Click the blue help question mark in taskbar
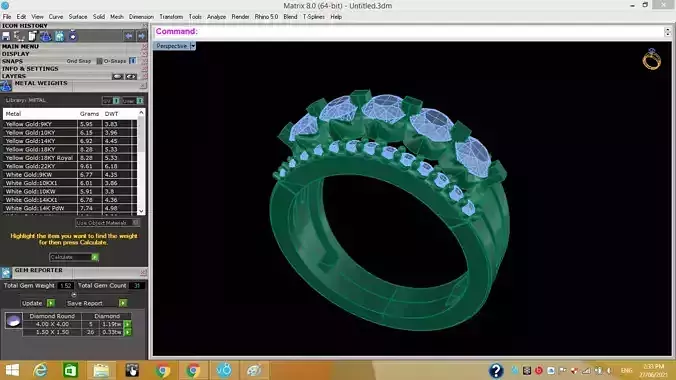 tap(496, 371)
